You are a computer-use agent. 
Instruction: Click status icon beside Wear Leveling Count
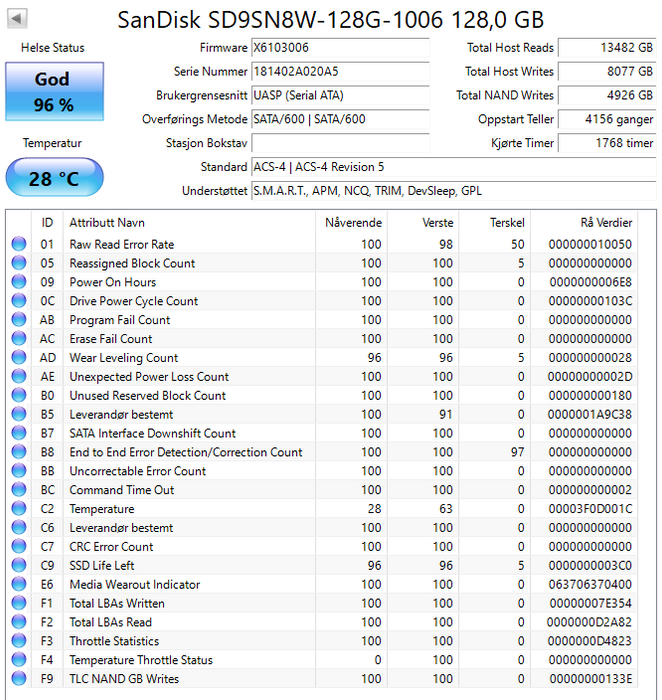point(18,358)
